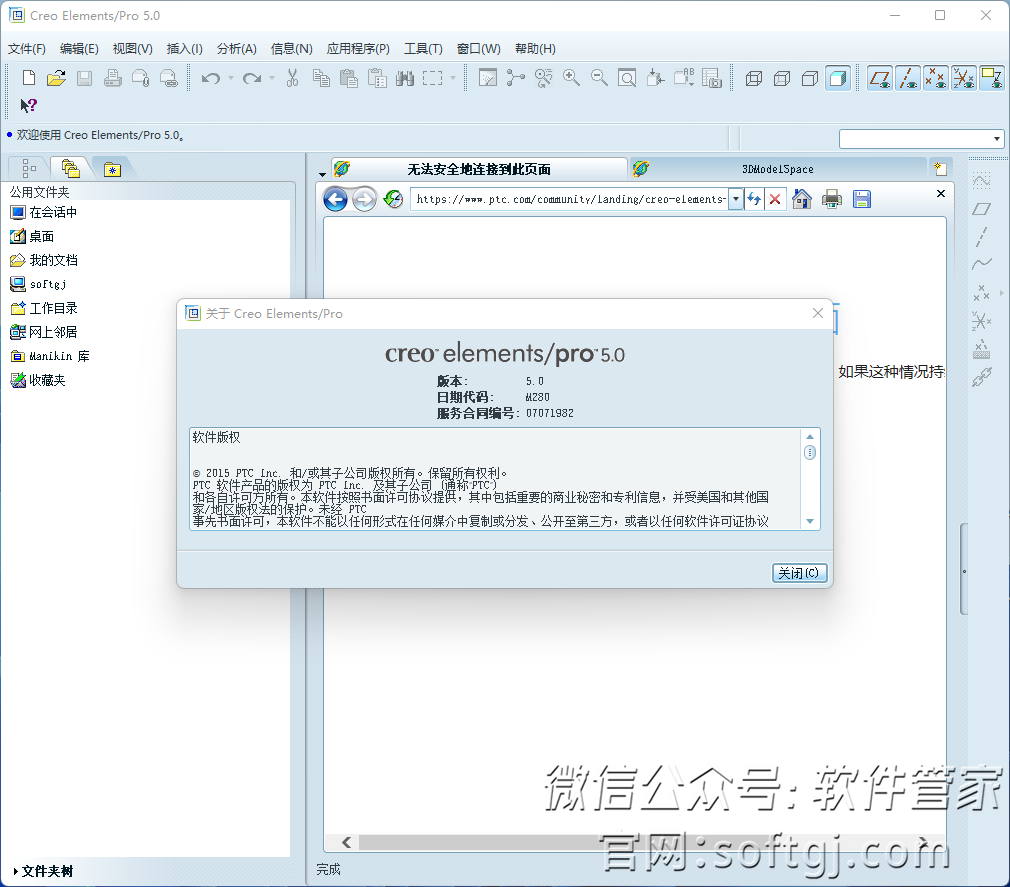Click the Save icon in main toolbar
Viewport: 1010px width, 887px height.
pyautogui.click(x=84, y=78)
